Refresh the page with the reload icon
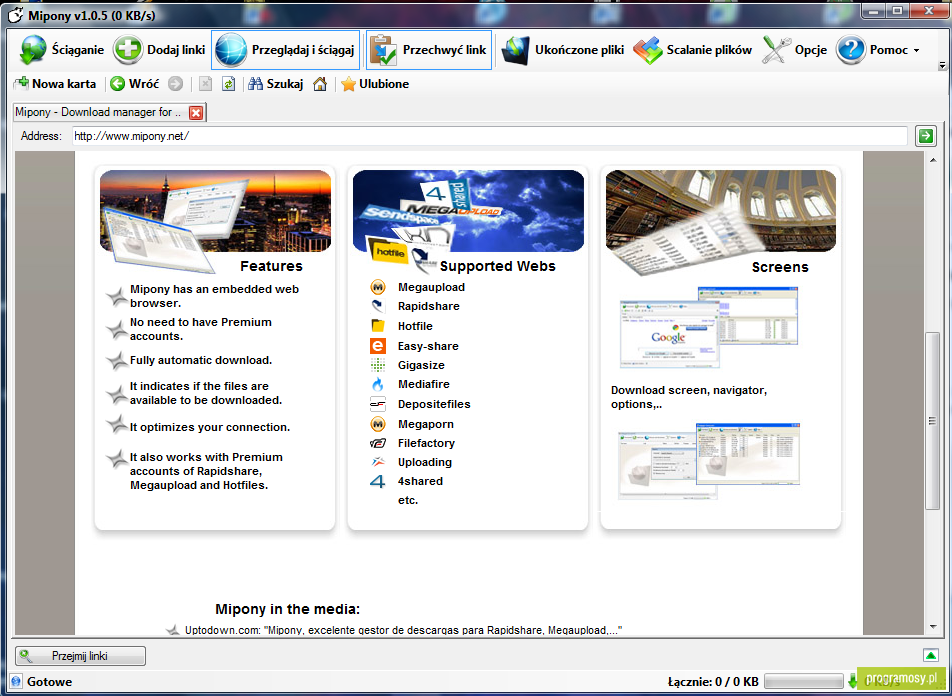Screen dimensions: 952x696 [228, 84]
